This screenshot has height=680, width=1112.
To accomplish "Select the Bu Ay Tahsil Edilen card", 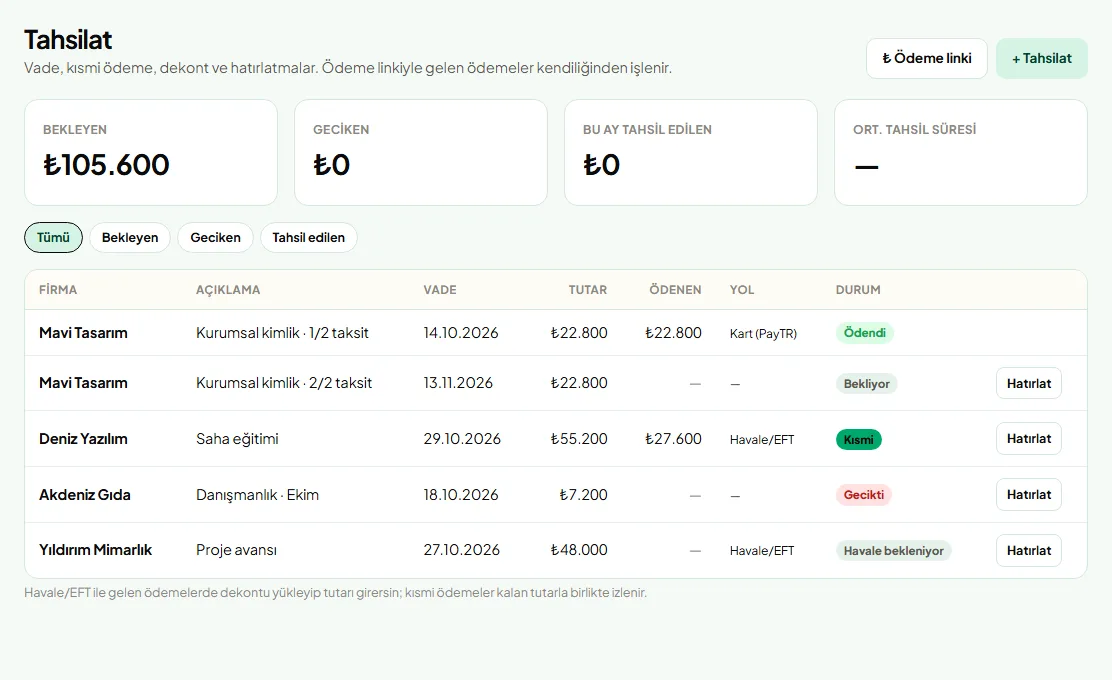I will (691, 152).
